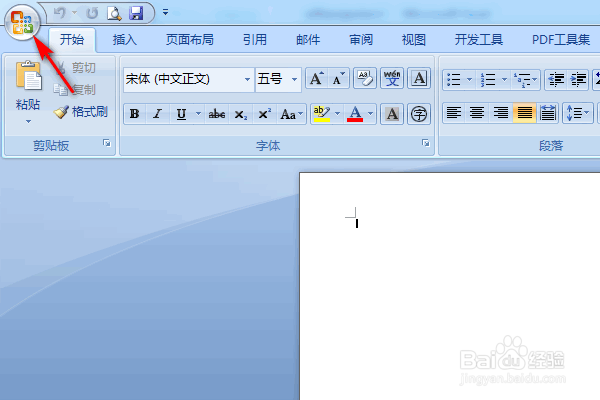Open the 剪贴板 dialog launcher

coord(107,143)
